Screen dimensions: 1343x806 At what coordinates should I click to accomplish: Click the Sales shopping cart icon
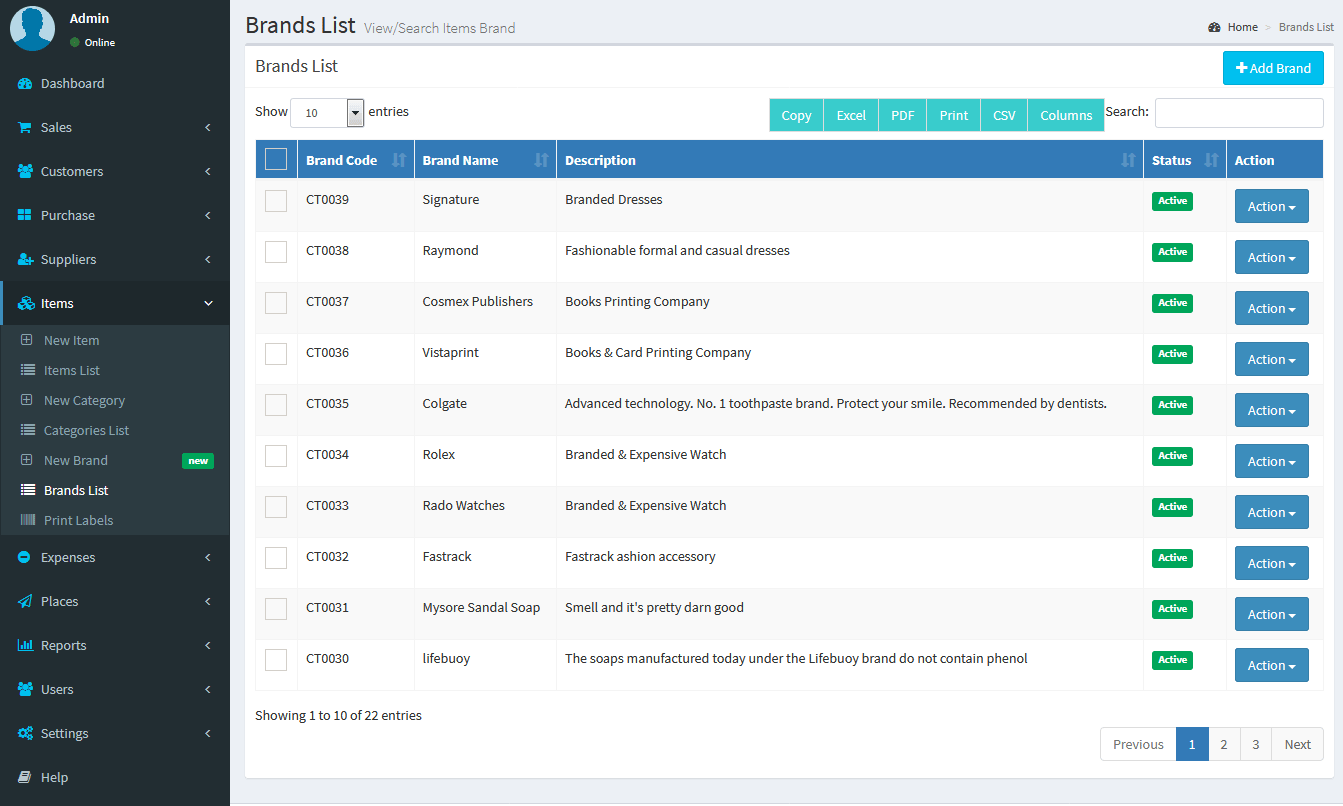tap(25, 128)
